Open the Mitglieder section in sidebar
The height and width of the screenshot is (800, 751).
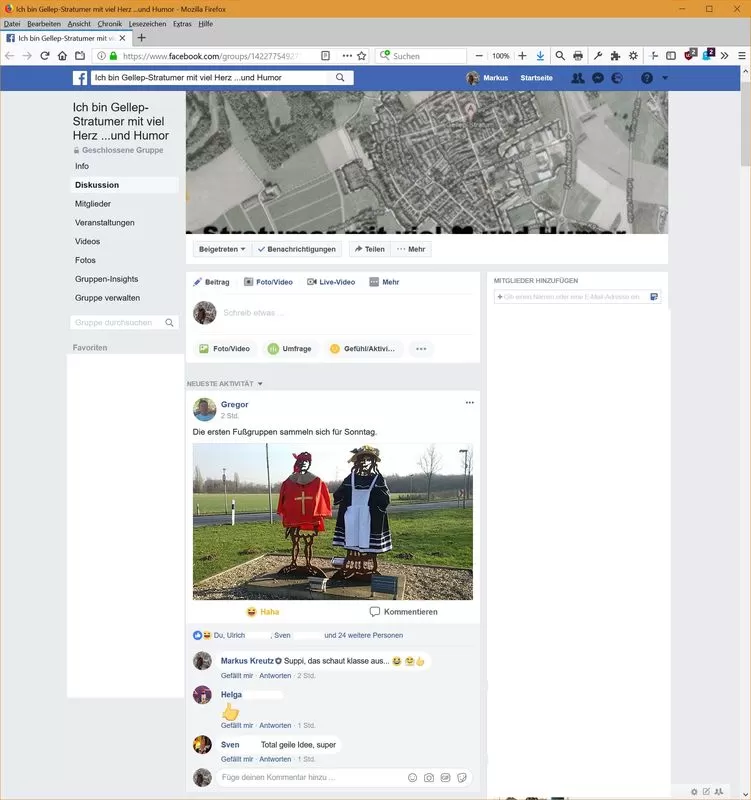click(93, 204)
